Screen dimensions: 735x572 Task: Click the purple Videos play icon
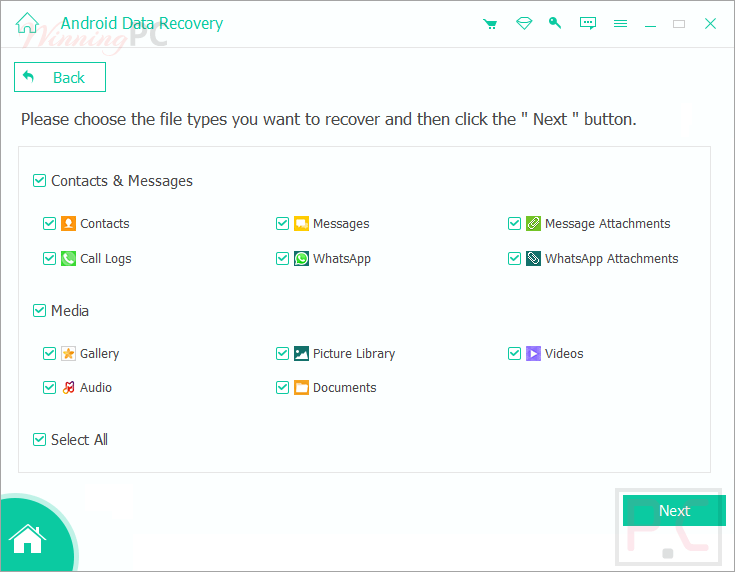(x=533, y=353)
